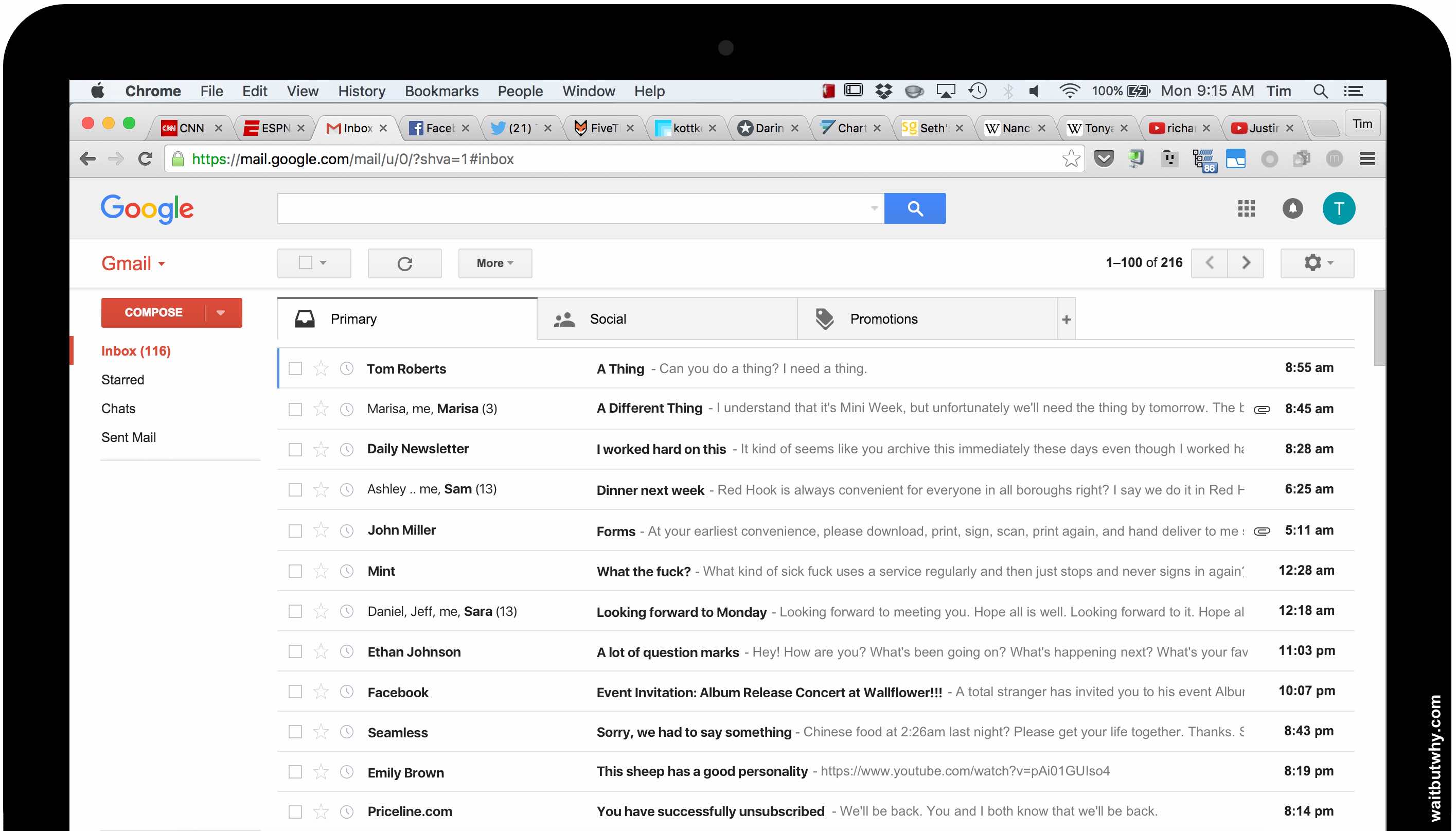
Task: Click the blue search magnifier button
Action: click(915, 208)
